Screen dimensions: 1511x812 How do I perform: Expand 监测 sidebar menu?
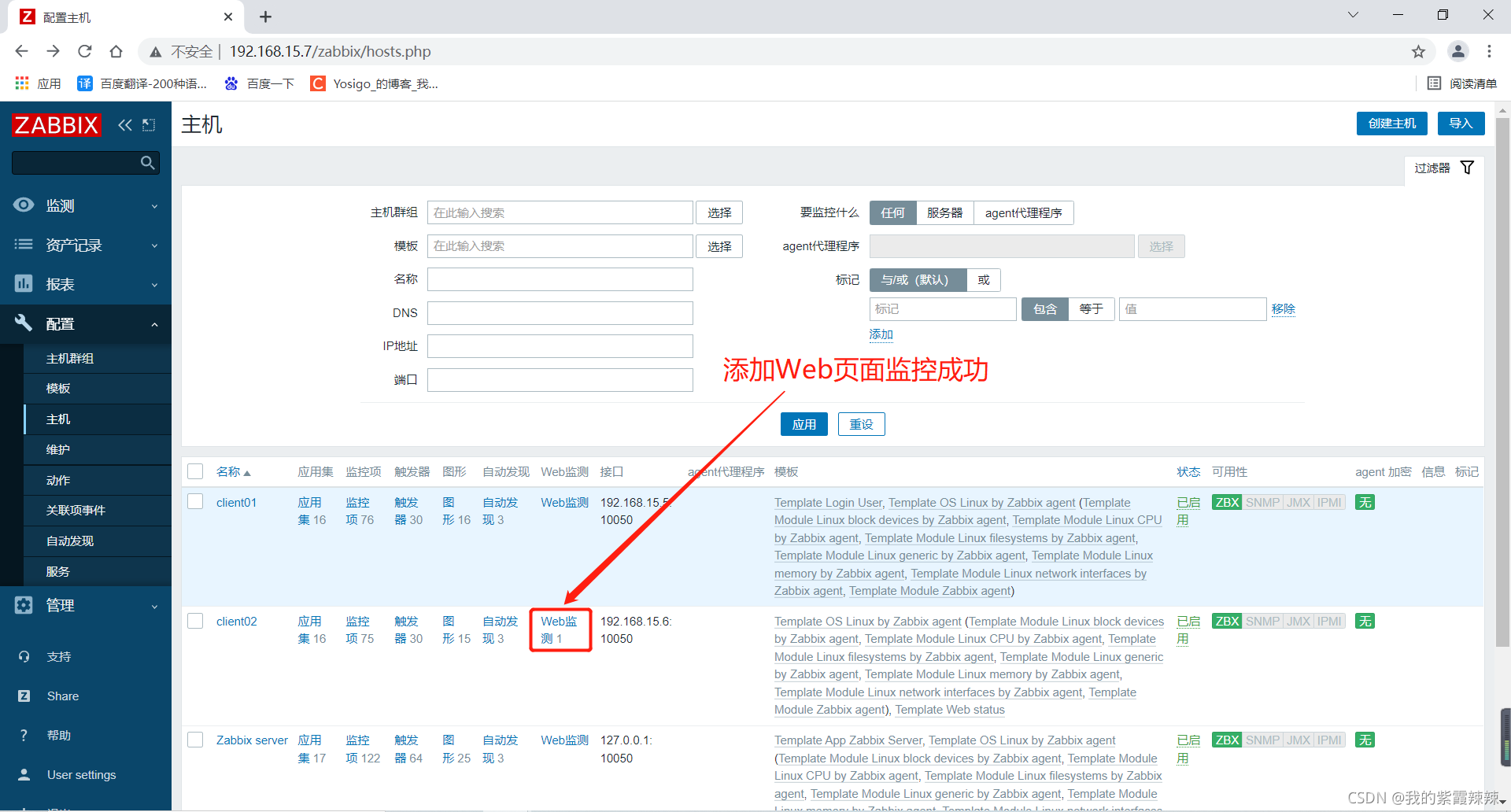[x=86, y=205]
